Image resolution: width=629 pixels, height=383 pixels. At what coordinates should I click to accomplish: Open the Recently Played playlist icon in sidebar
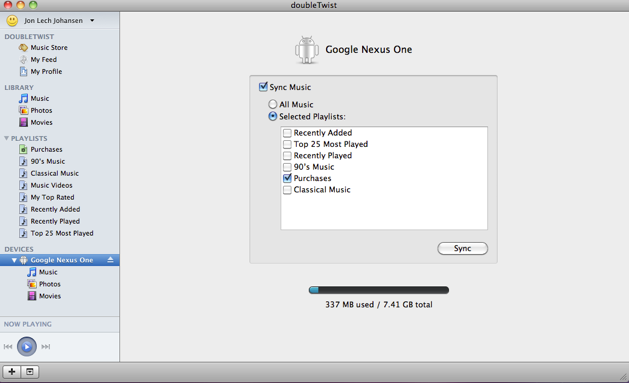(x=23, y=221)
